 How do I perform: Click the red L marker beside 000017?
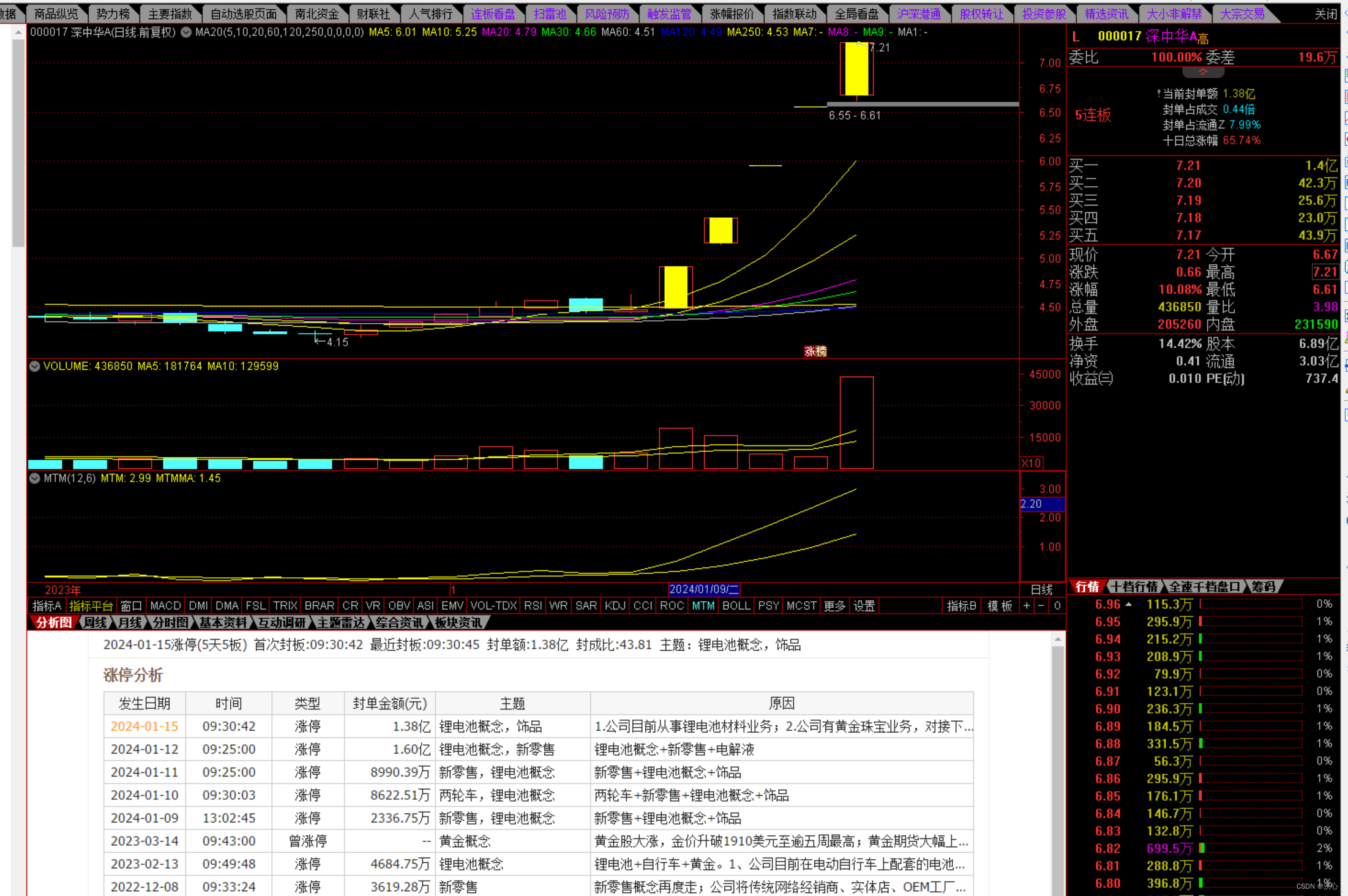click(x=1076, y=37)
